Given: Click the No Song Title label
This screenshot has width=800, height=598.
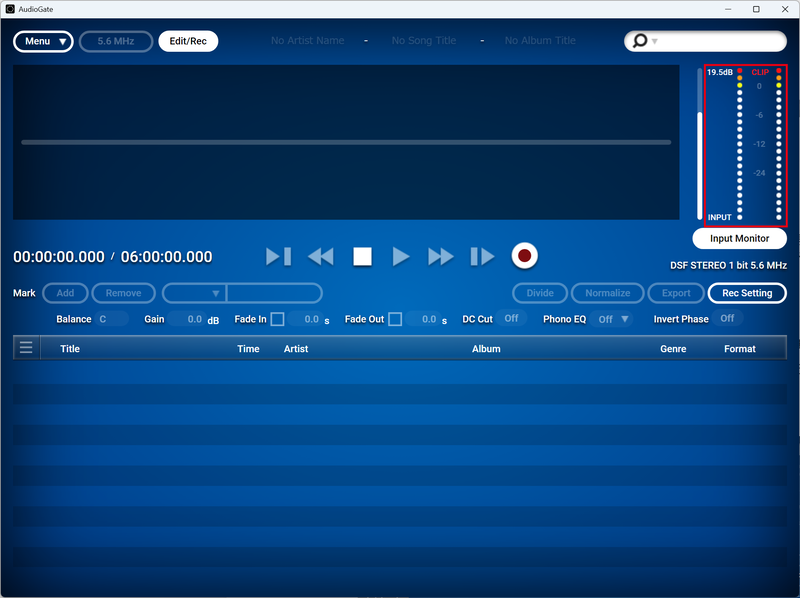Looking at the screenshot, I should [x=423, y=40].
